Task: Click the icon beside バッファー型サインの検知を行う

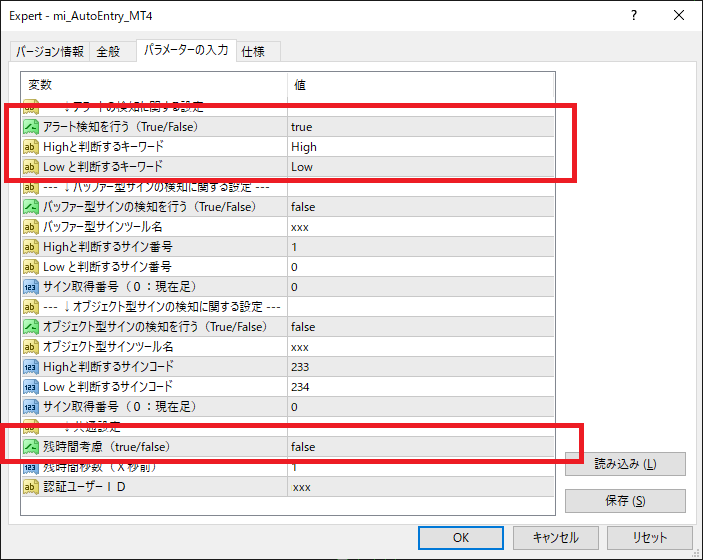Action: 31,207
